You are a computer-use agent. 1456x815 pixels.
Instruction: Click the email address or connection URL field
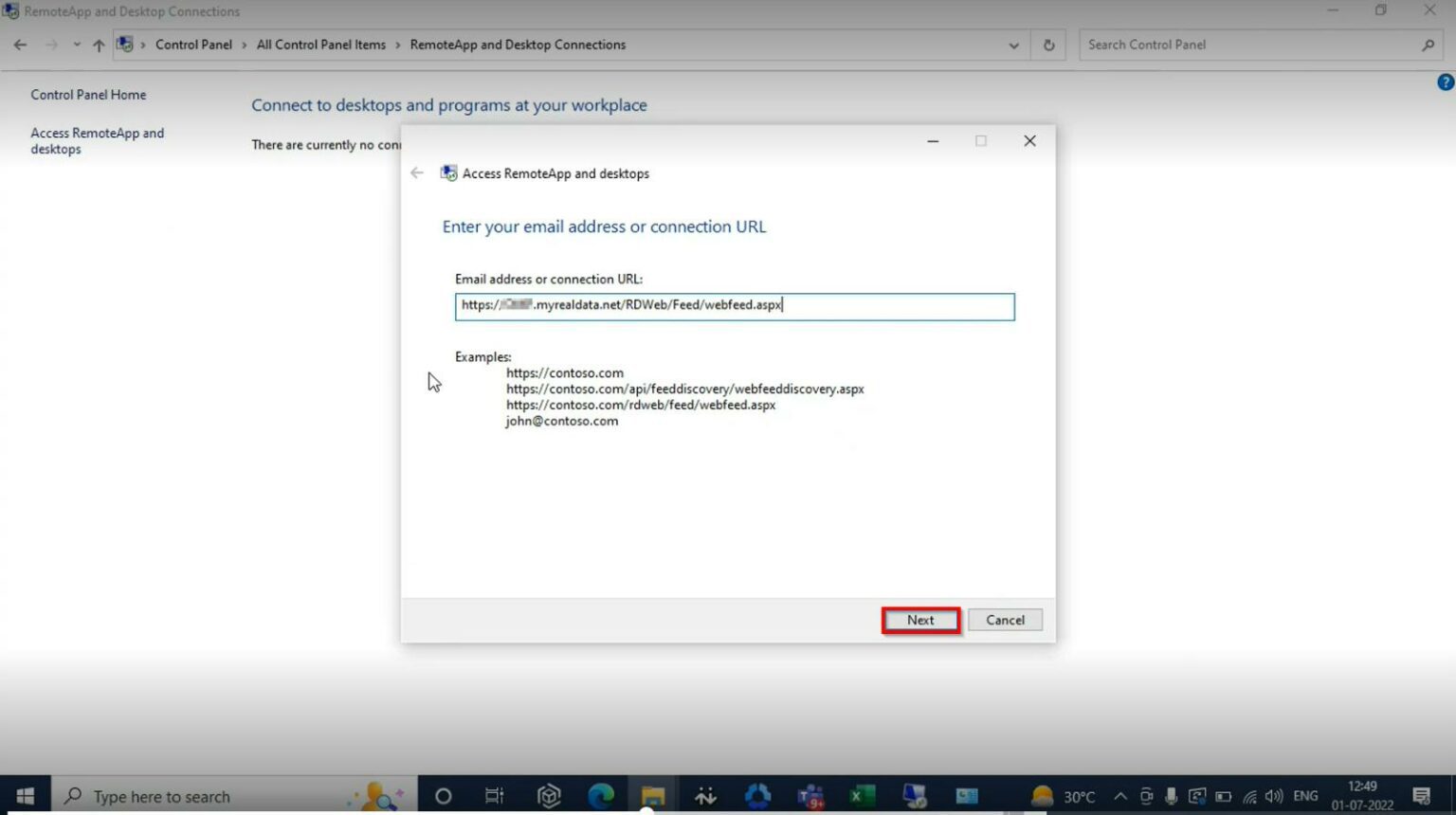734,305
